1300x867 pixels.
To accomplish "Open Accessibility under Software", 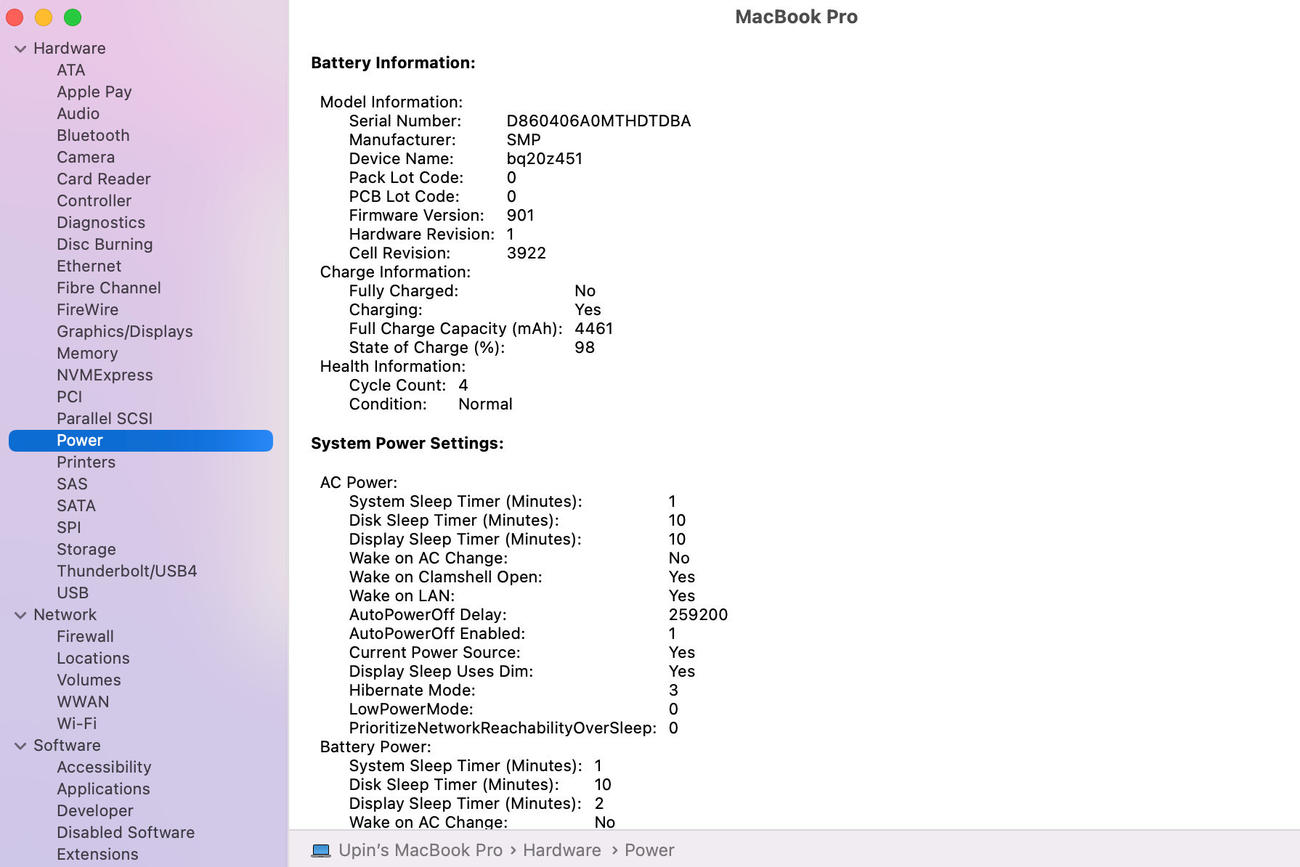I will [x=104, y=768].
